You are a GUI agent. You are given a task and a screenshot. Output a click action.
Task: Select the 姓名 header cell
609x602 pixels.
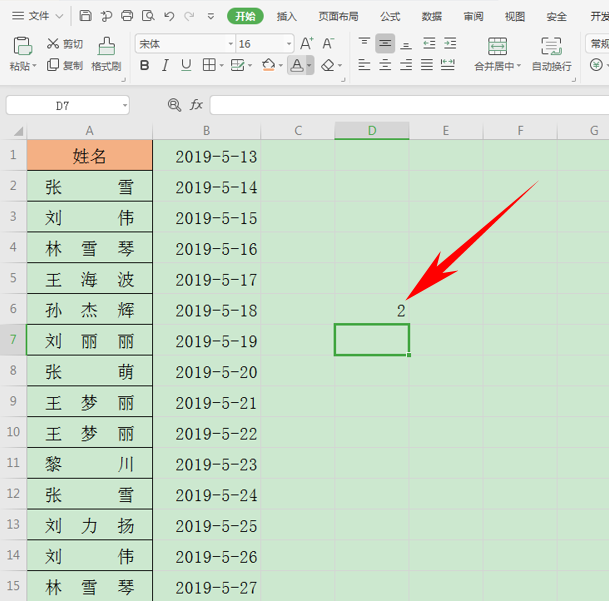click(89, 155)
